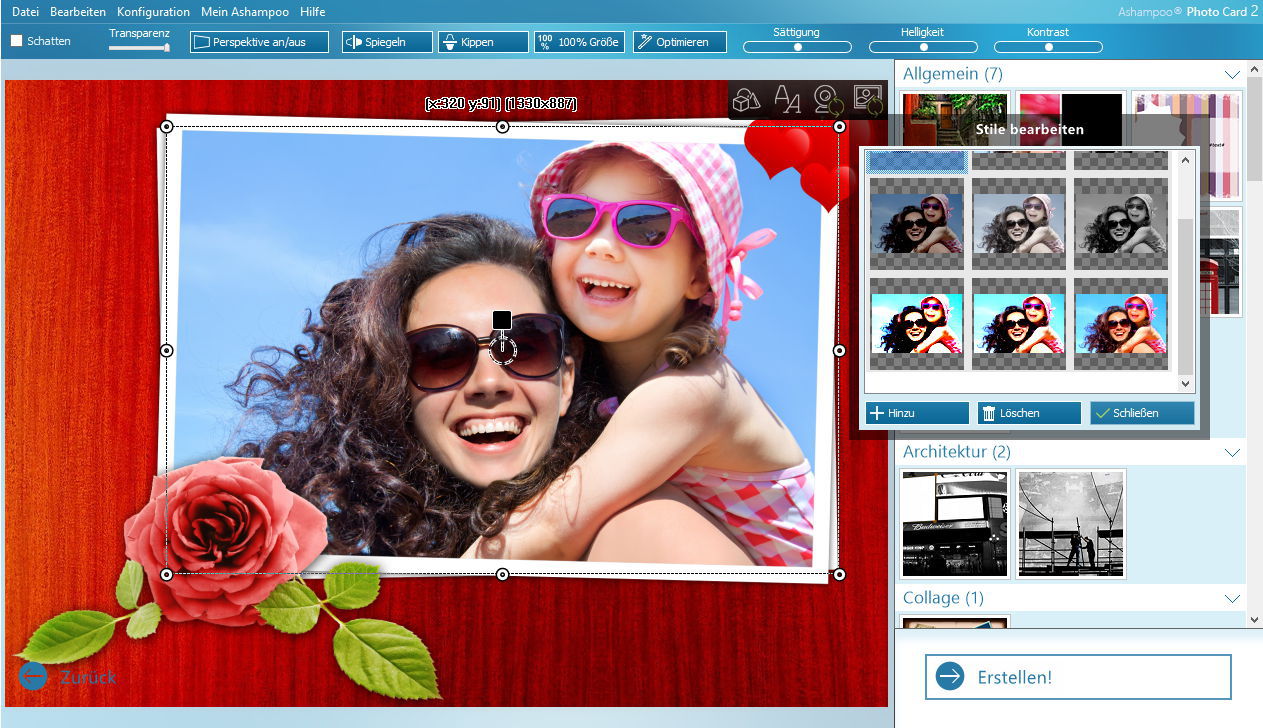Open the text tool AA icon

(x=788, y=99)
